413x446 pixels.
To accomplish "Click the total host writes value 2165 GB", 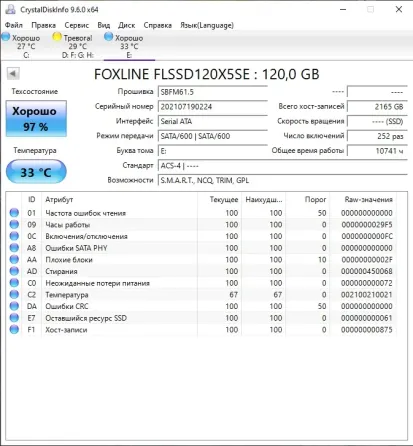I will (x=377, y=107).
